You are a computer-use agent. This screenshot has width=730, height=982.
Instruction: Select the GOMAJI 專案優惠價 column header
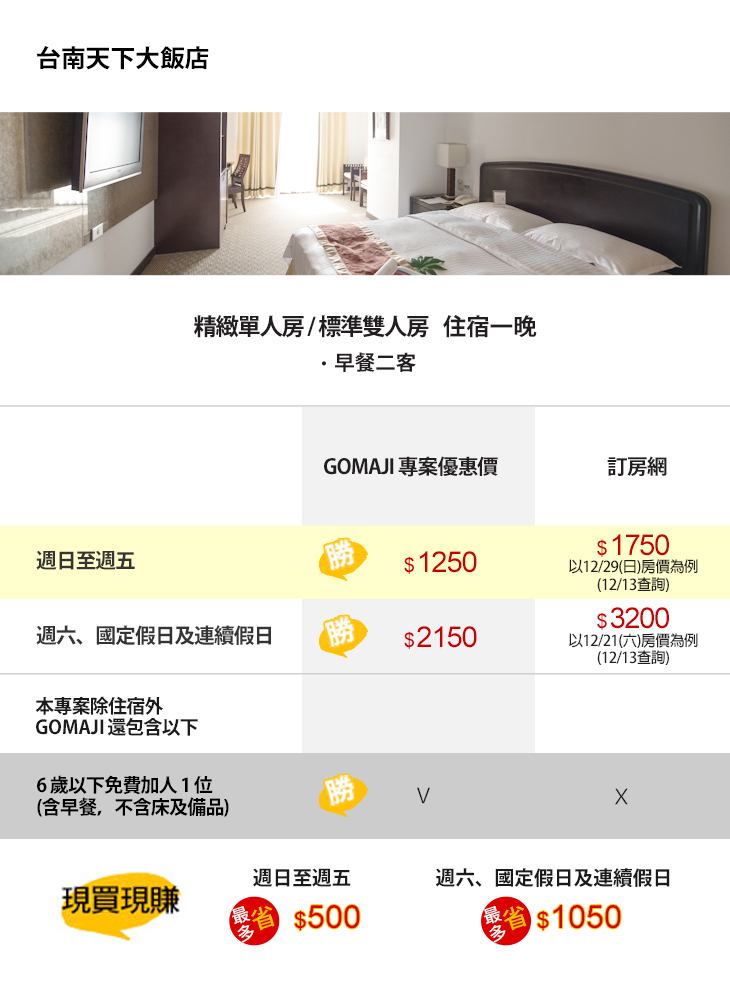410,467
